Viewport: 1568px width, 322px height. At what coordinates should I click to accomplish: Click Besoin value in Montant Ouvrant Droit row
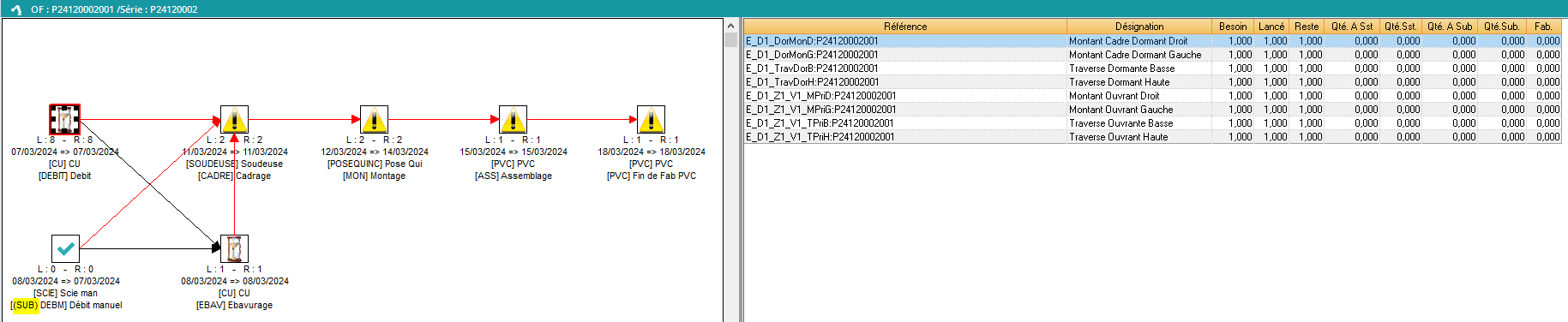[1233, 95]
